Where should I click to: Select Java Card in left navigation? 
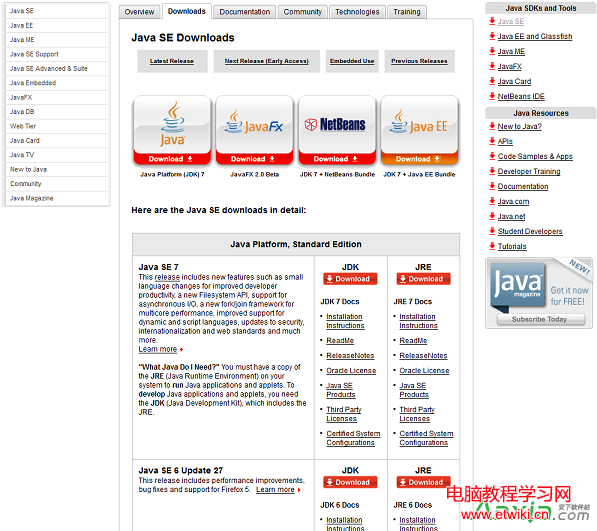click(57, 140)
